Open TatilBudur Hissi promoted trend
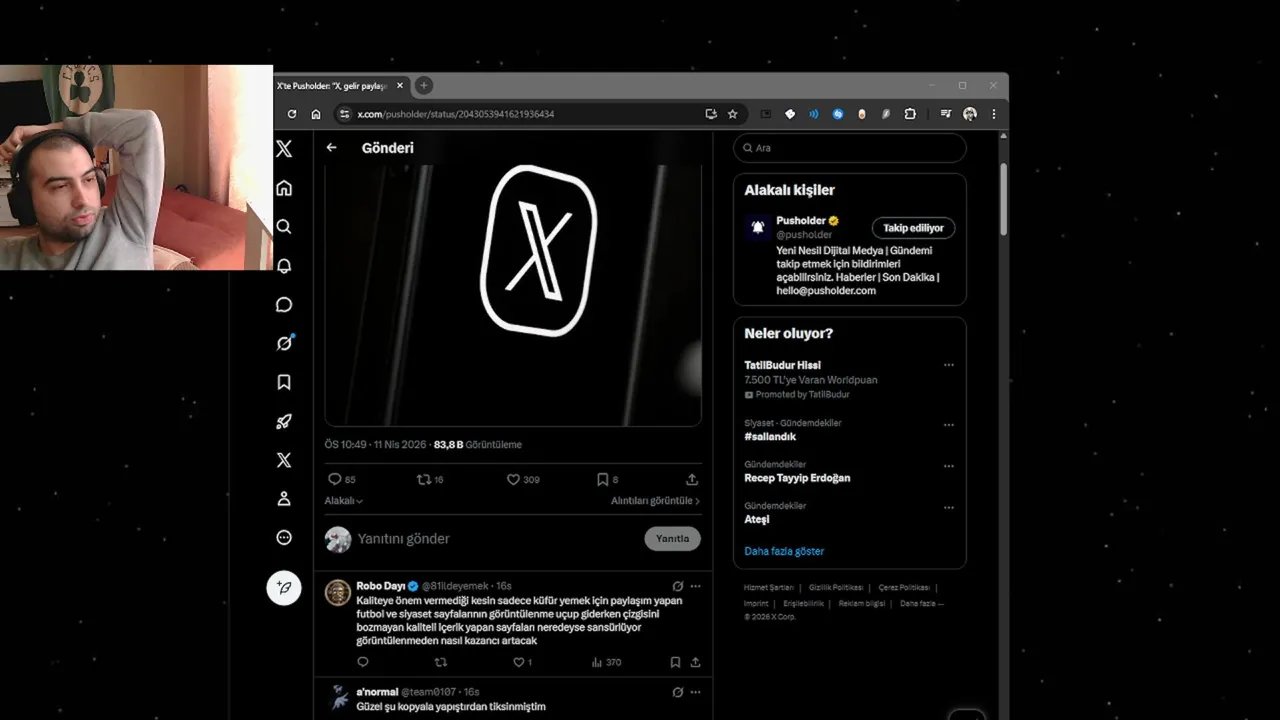1280x720 pixels. (782, 365)
